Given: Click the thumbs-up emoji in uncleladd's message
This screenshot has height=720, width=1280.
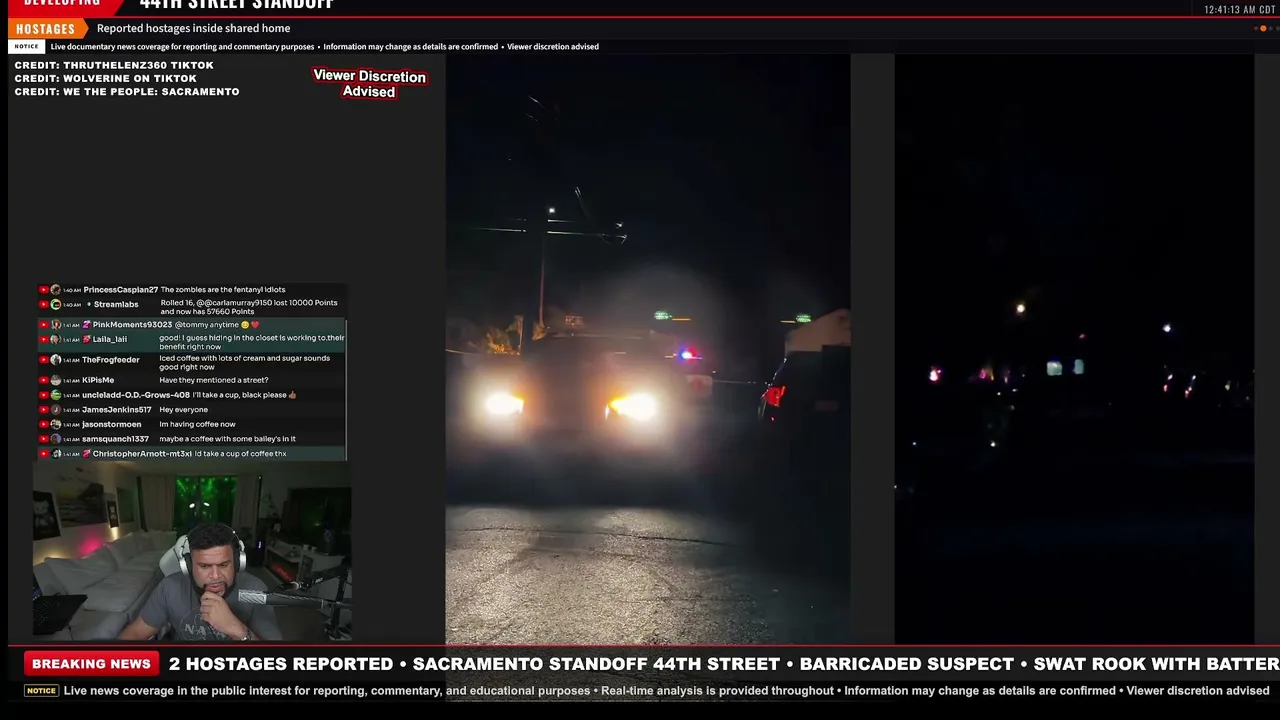Looking at the screenshot, I should coord(292,395).
